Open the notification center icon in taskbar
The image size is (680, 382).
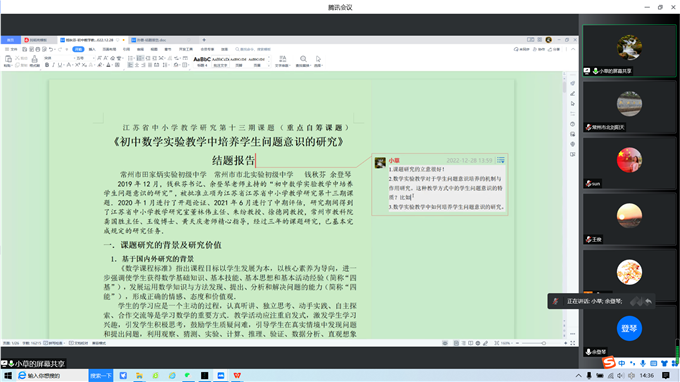[x=666, y=375]
